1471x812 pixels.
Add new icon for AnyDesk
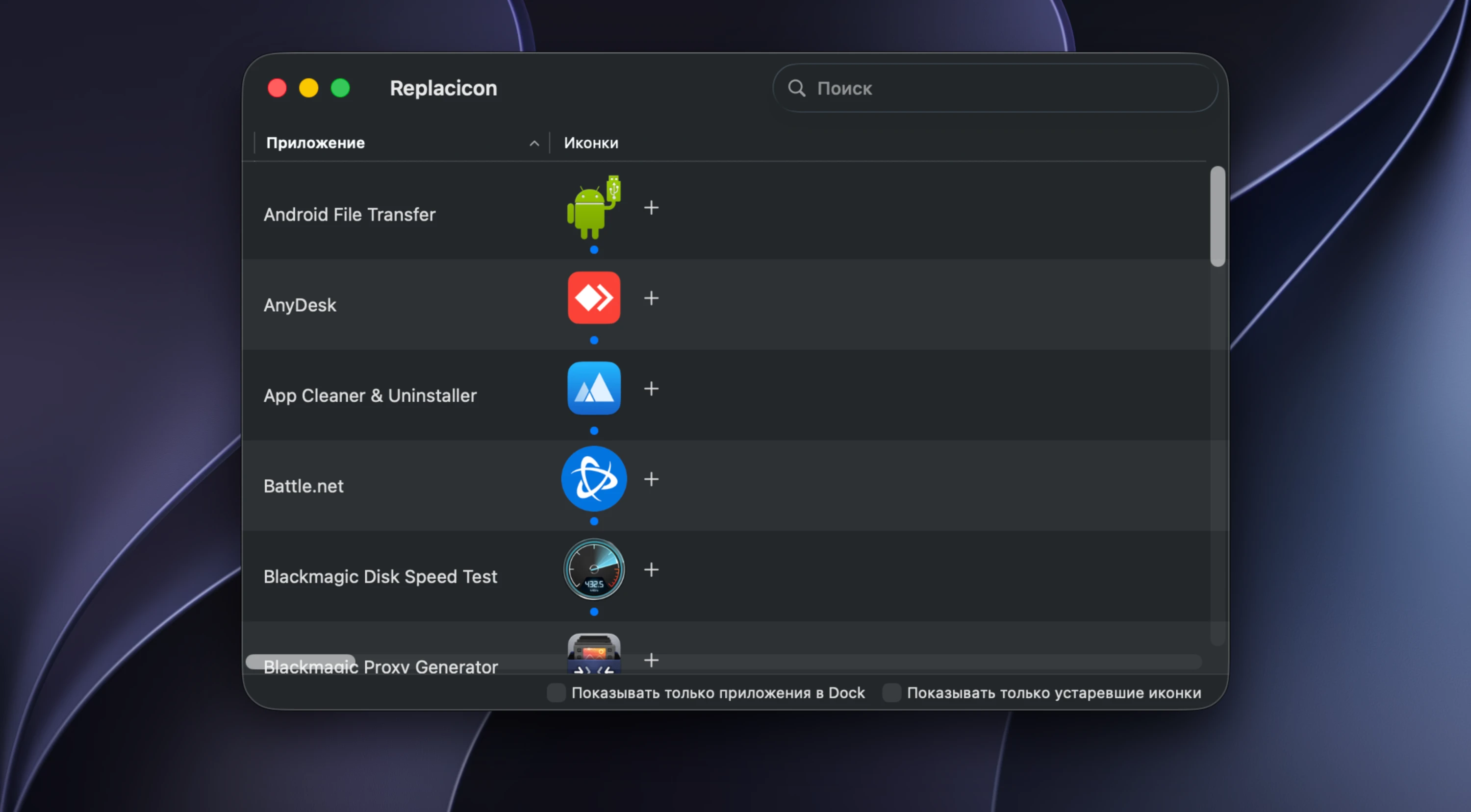(651, 298)
